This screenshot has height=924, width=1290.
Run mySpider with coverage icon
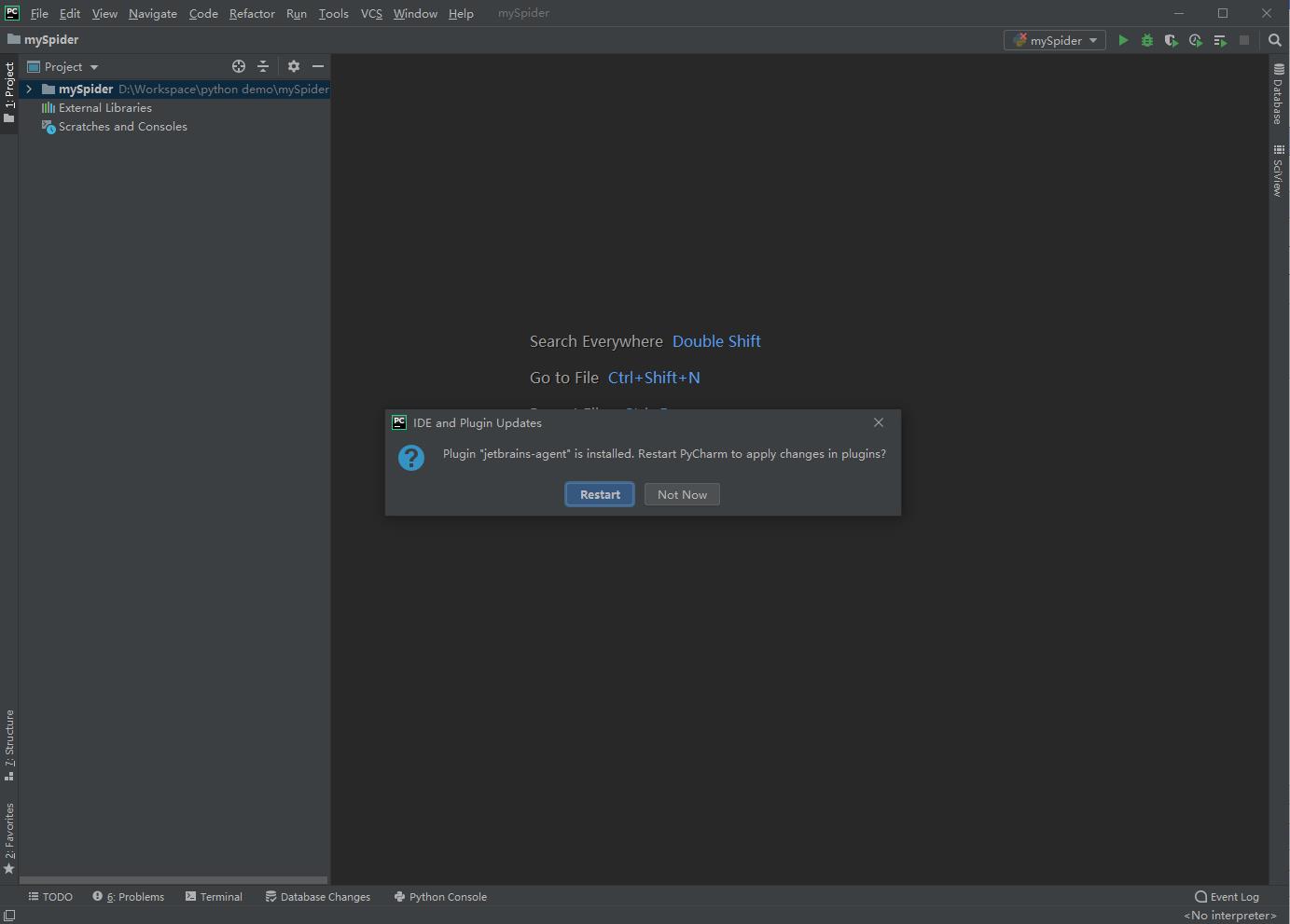tap(1172, 40)
